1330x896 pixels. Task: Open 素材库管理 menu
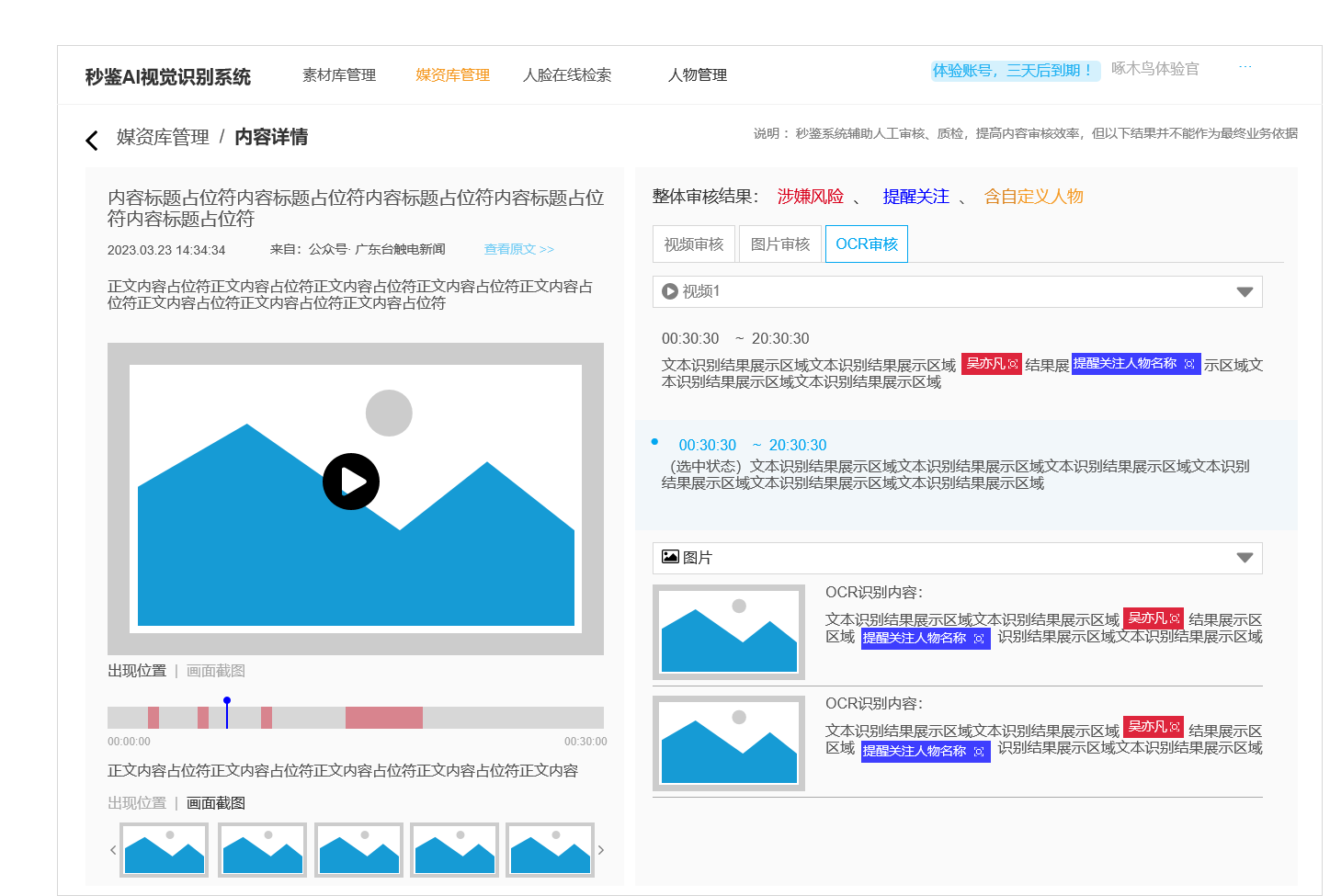339,75
